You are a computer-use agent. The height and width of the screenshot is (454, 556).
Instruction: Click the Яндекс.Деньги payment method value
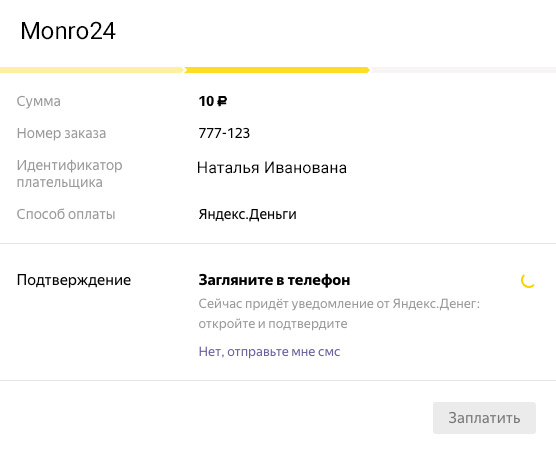248,214
